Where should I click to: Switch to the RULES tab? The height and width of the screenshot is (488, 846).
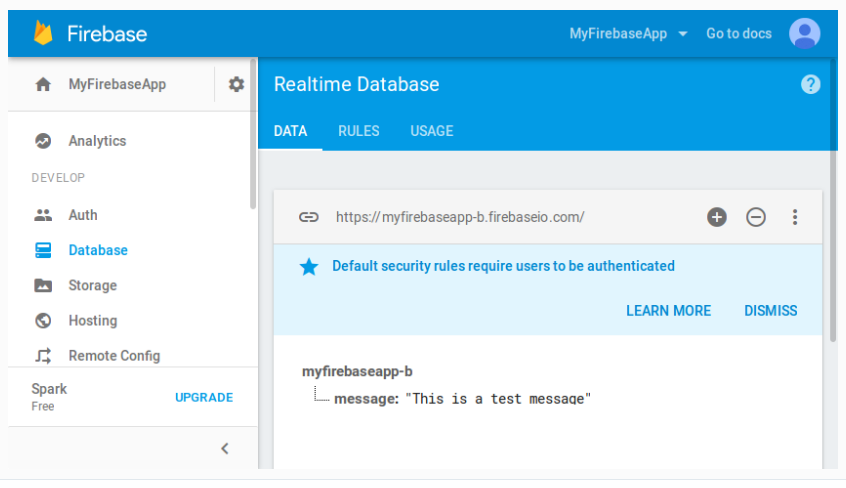click(358, 131)
